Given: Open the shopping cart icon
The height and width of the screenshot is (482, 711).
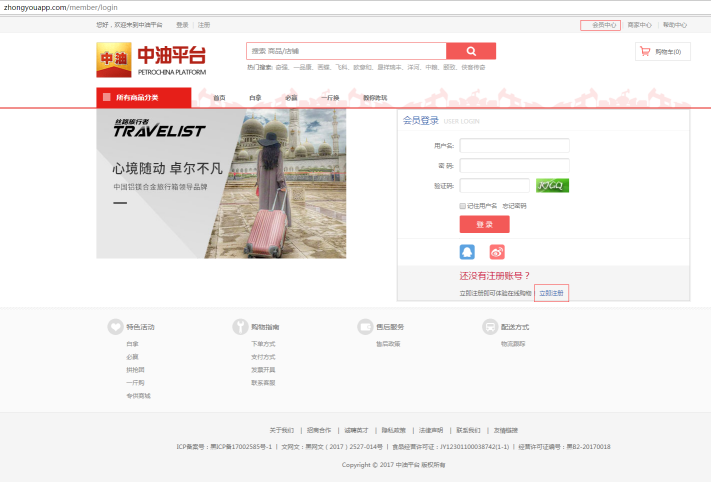Looking at the screenshot, I should 645,51.
